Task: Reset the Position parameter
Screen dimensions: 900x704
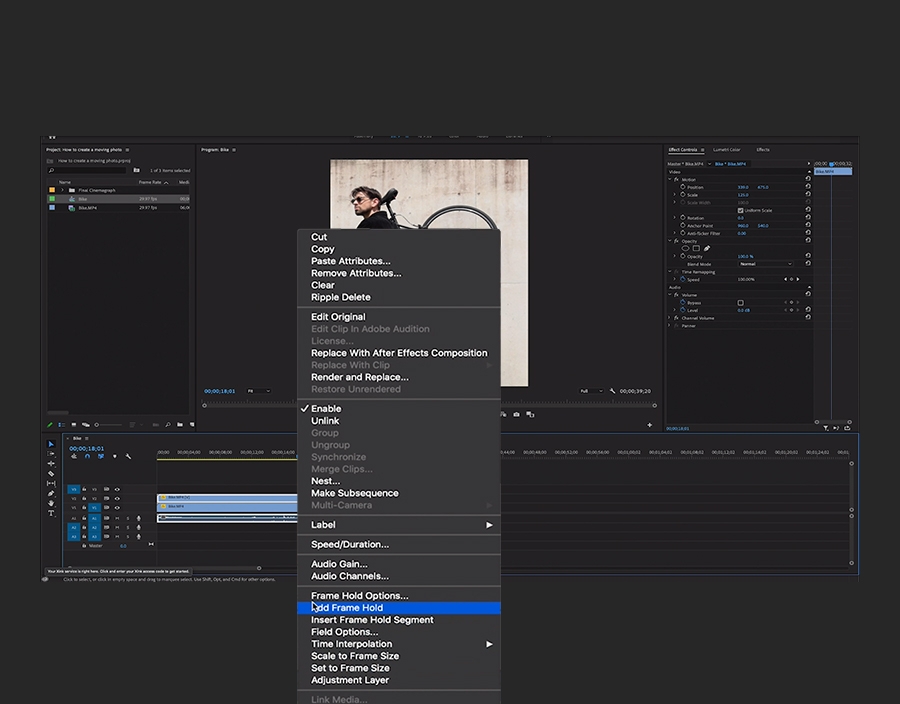Action: pos(808,186)
